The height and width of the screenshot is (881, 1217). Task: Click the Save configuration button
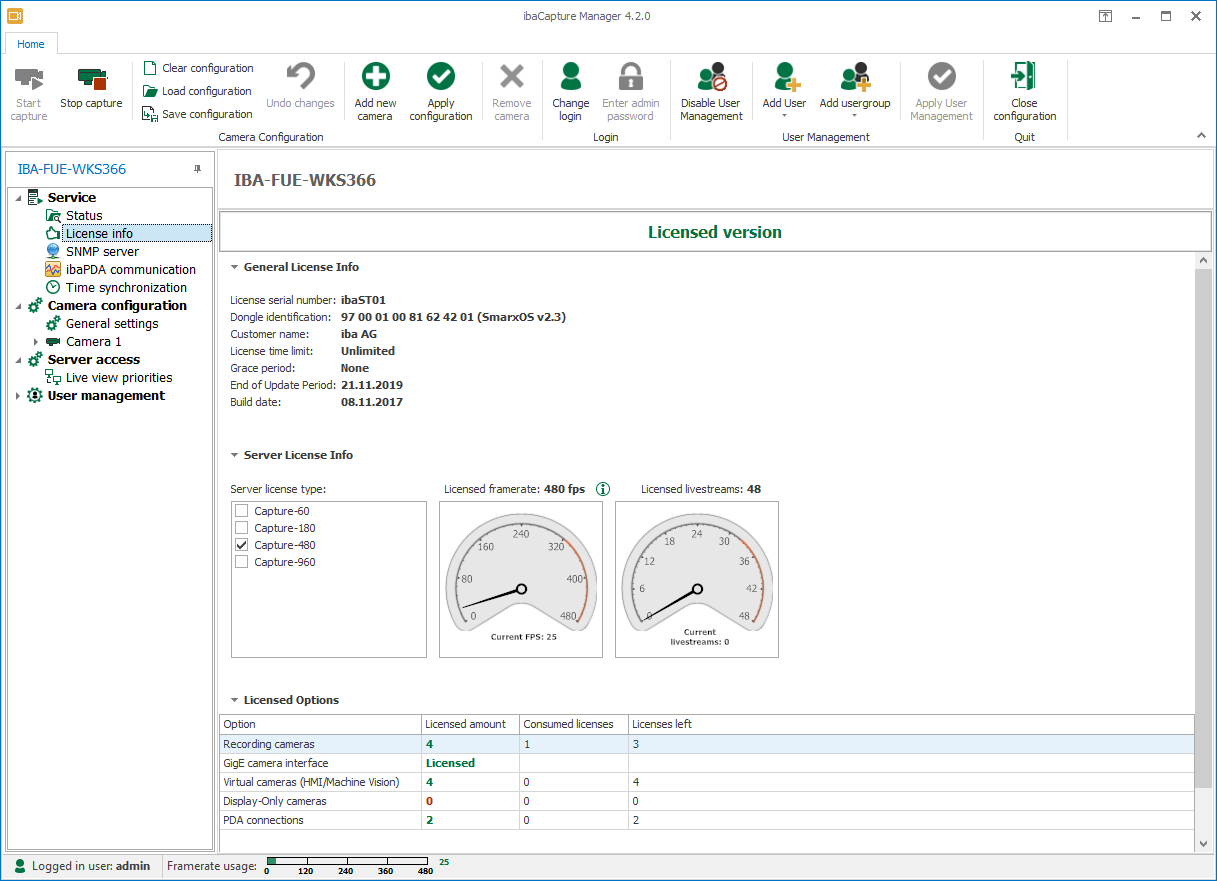197,114
